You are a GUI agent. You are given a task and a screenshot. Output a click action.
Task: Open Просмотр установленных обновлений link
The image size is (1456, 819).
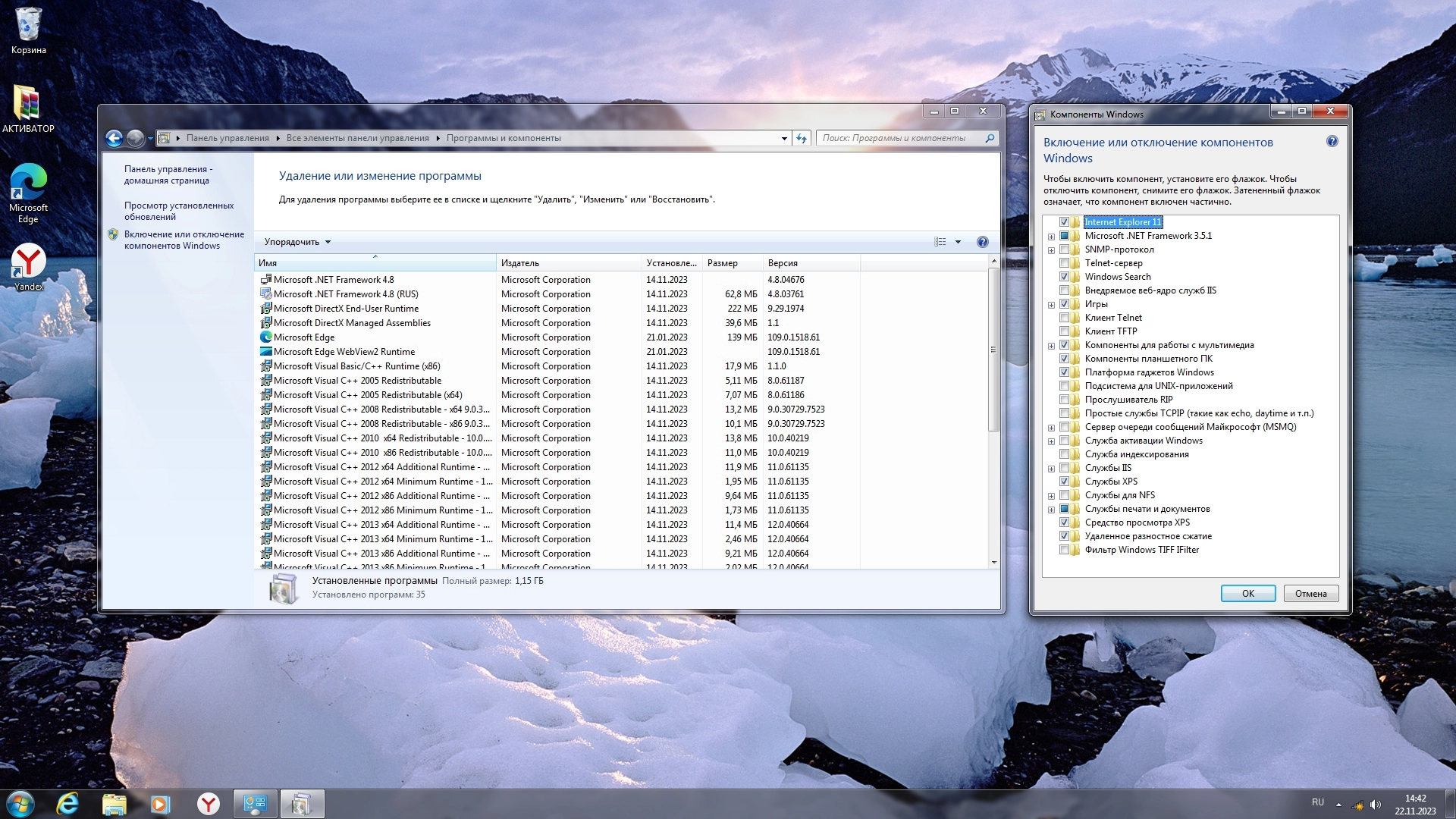(x=179, y=211)
